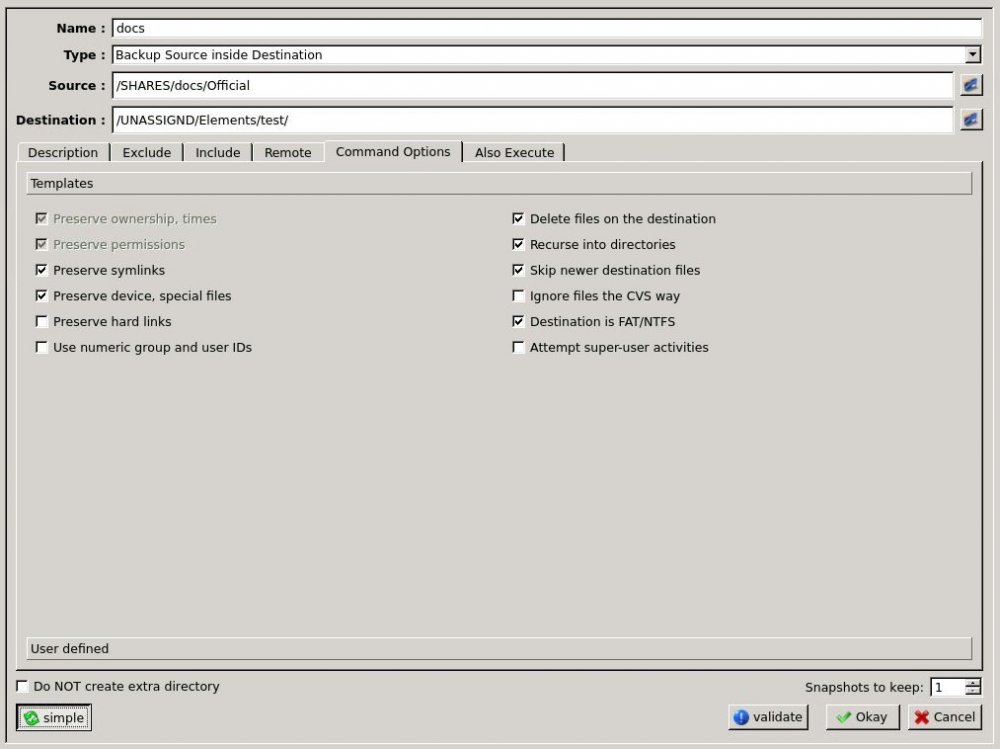Open the Remote tab
Viewport: 1000px width, 749px height.
[x=288, y=152]
